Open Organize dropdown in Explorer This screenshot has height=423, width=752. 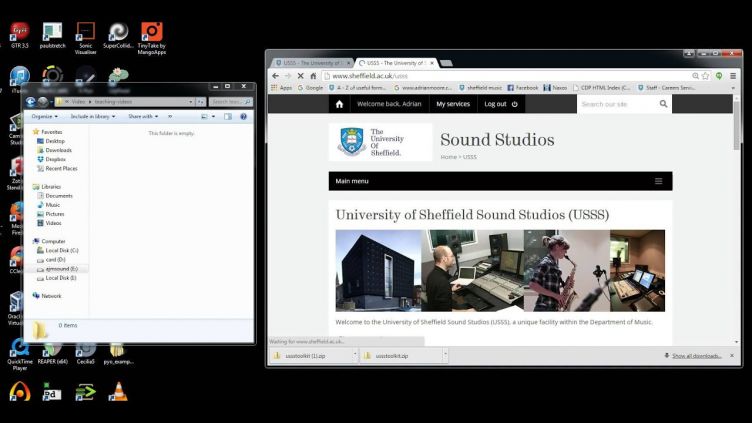[44, 117]
